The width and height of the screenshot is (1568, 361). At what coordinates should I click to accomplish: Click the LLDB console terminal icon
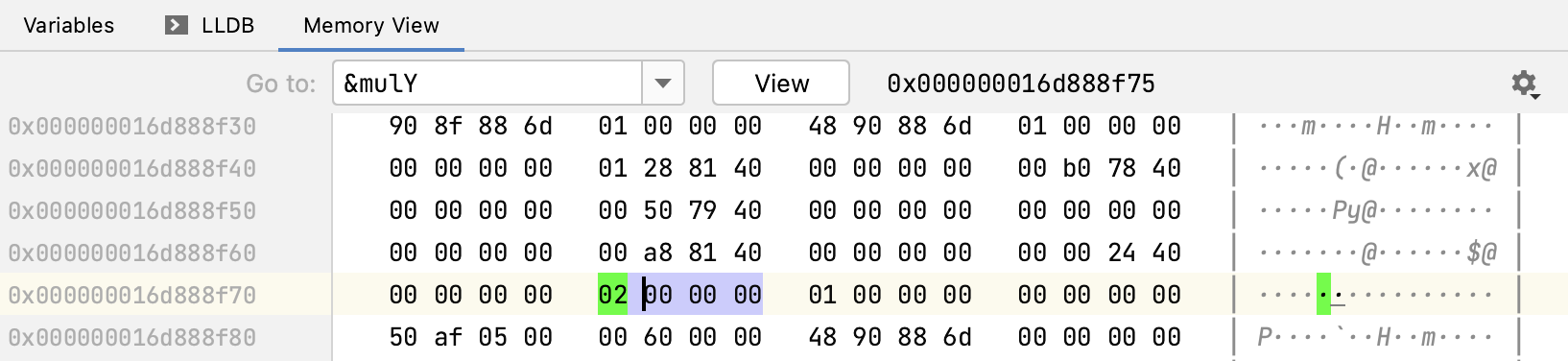176,25
